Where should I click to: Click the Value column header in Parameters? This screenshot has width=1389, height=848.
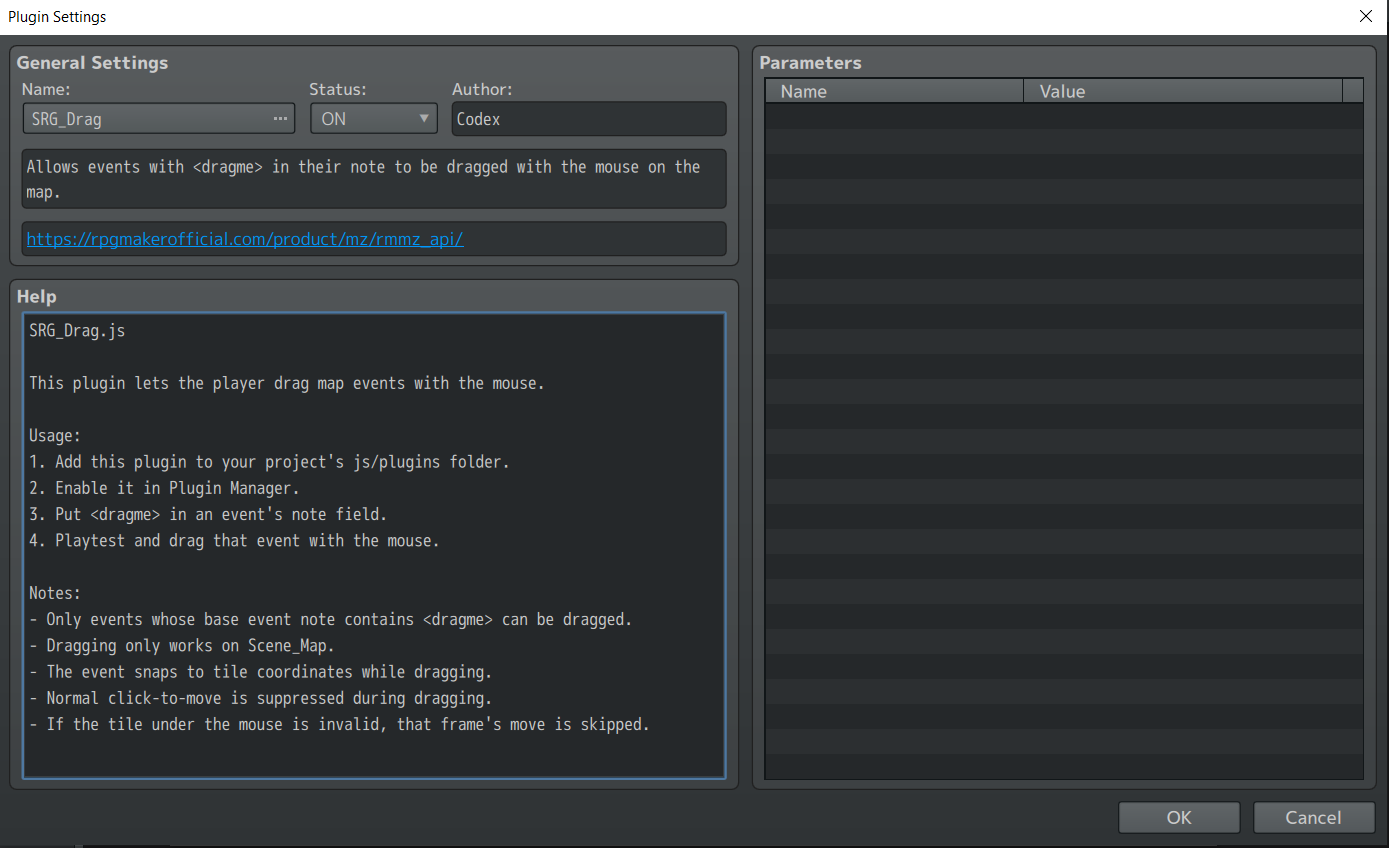[x=1183, y=91]
